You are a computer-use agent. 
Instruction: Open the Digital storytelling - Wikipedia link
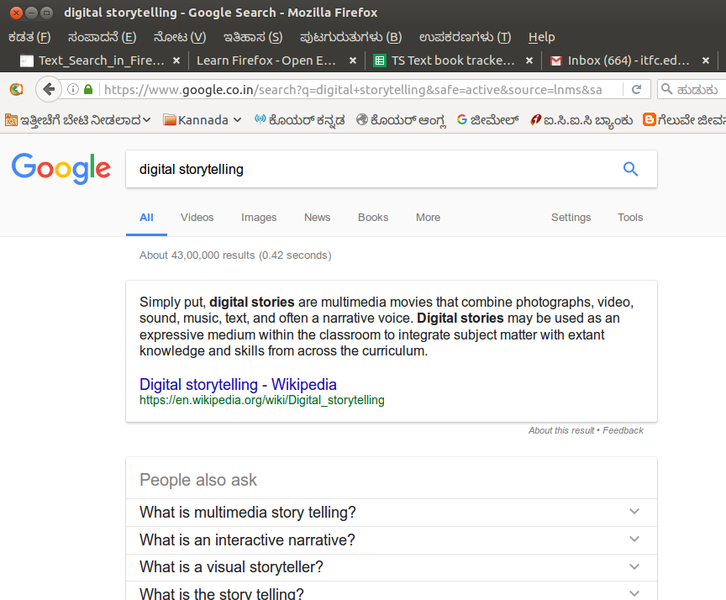click(238, 384)
